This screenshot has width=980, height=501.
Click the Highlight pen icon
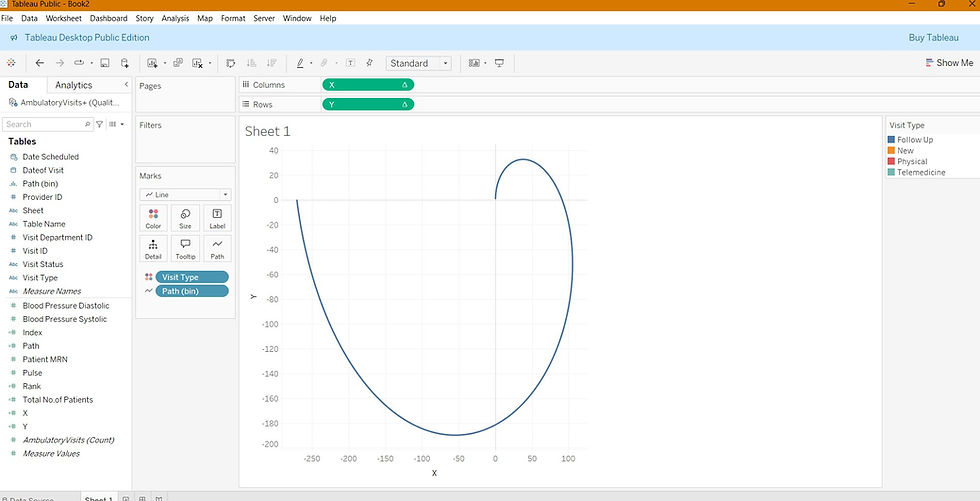pyautogui.click(x=300, y=63)
